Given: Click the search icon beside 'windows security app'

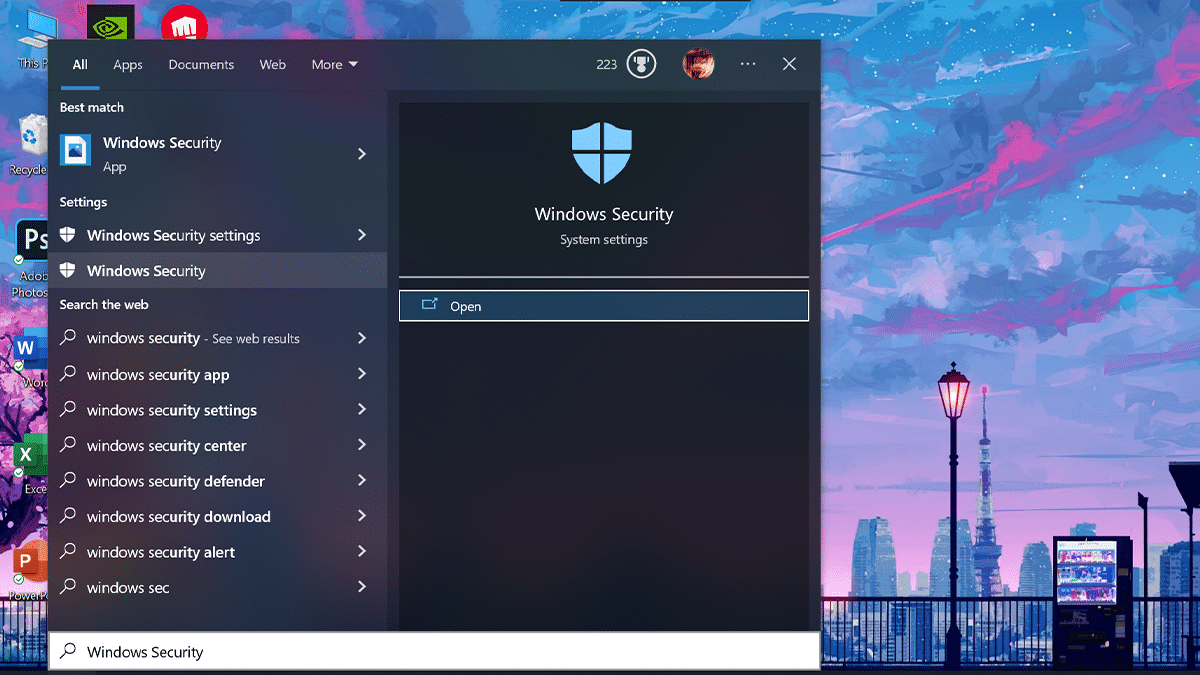Looking at the screenshot, I should click(x=68, y=374).
